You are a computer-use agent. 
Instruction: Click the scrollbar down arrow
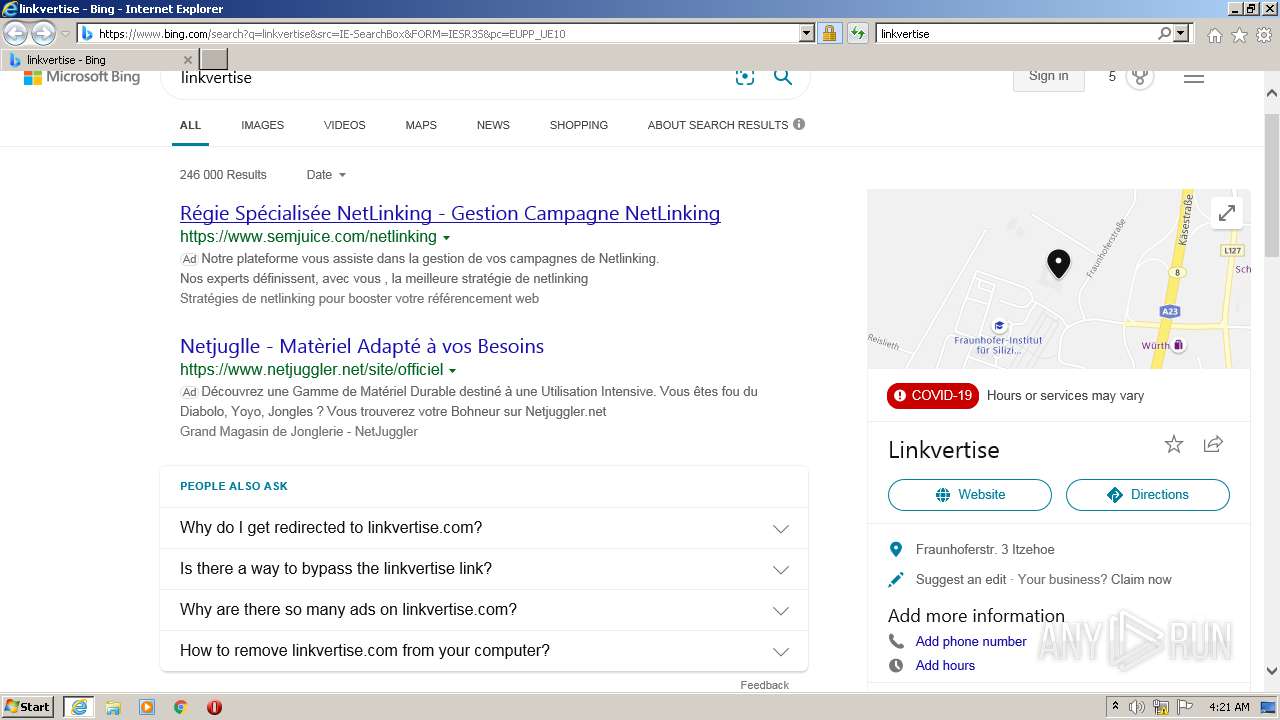tap(1272, 672)
